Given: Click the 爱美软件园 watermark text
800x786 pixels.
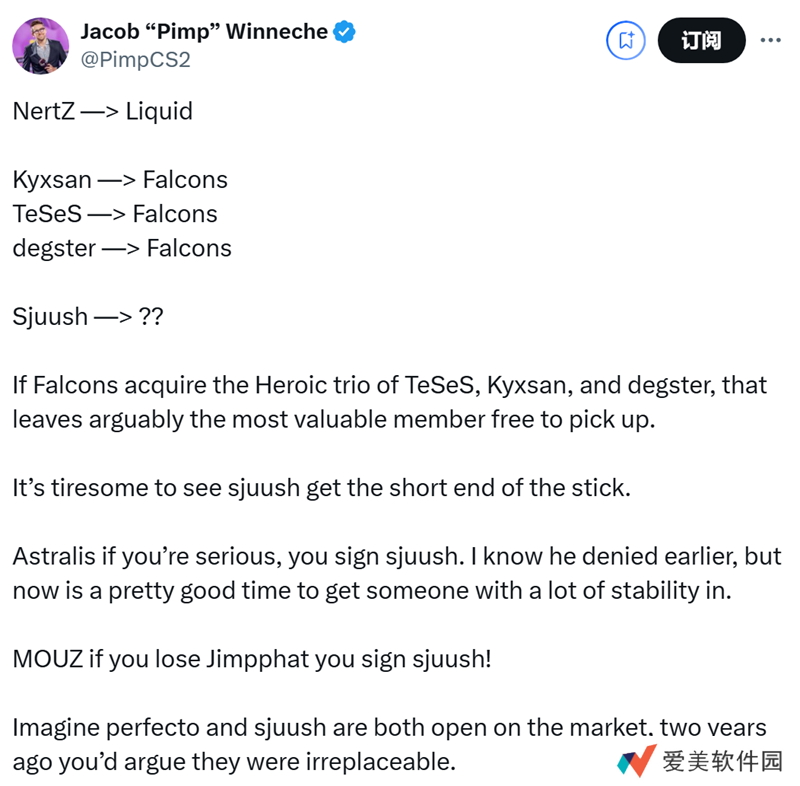Looking at the screenshot, I should click(722, 761).
